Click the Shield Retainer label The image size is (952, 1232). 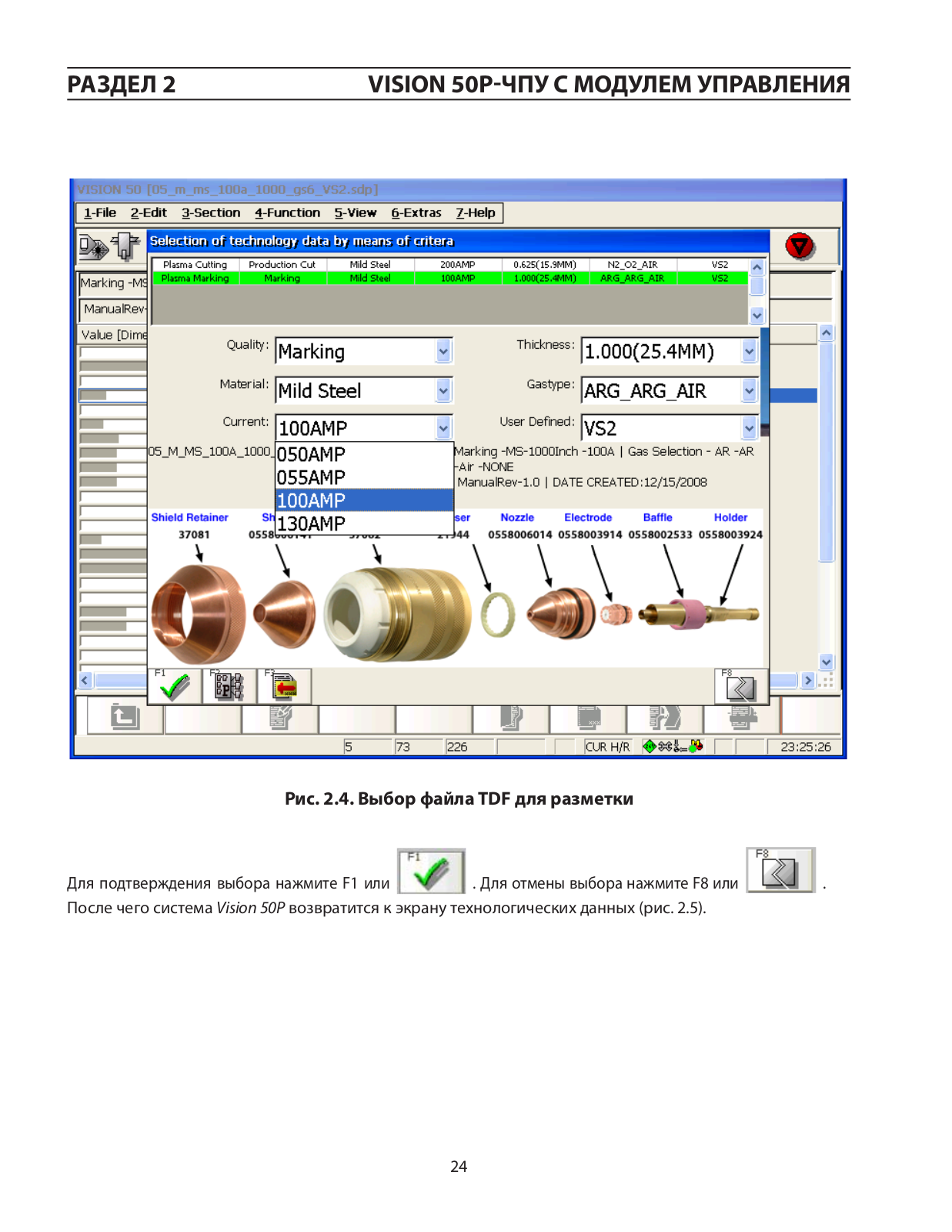coord(190,517)
